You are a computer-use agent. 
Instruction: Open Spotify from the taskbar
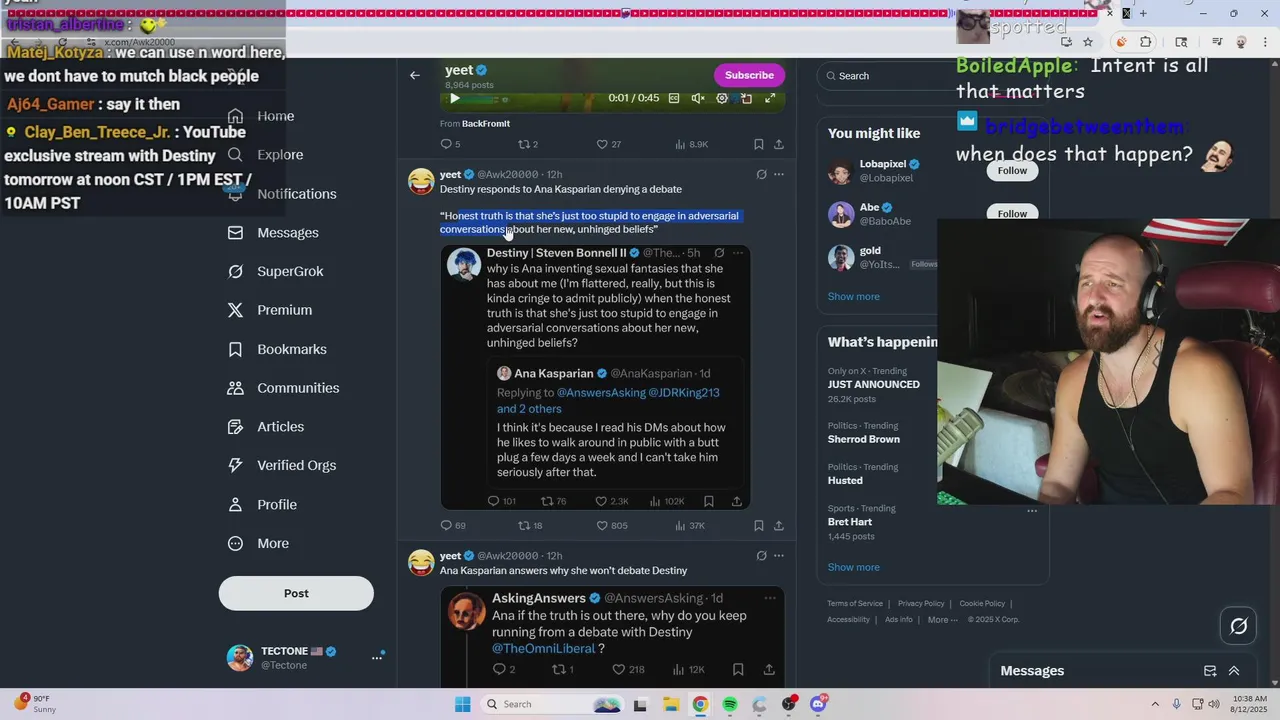pyautogui.click(x=730, y=704)
